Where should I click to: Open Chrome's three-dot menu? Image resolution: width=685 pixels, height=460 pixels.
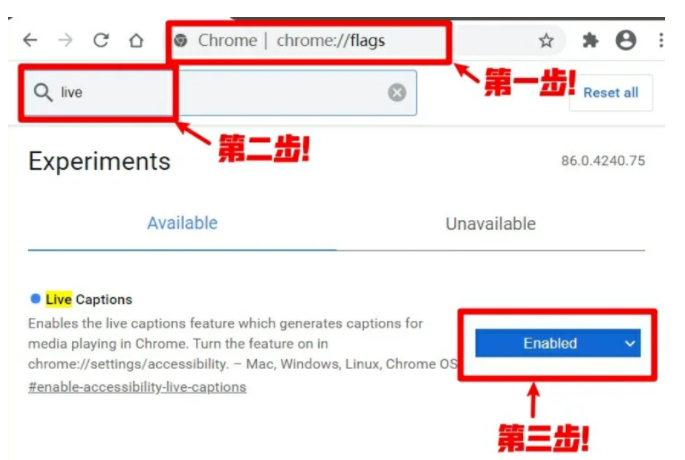point(661,40)
